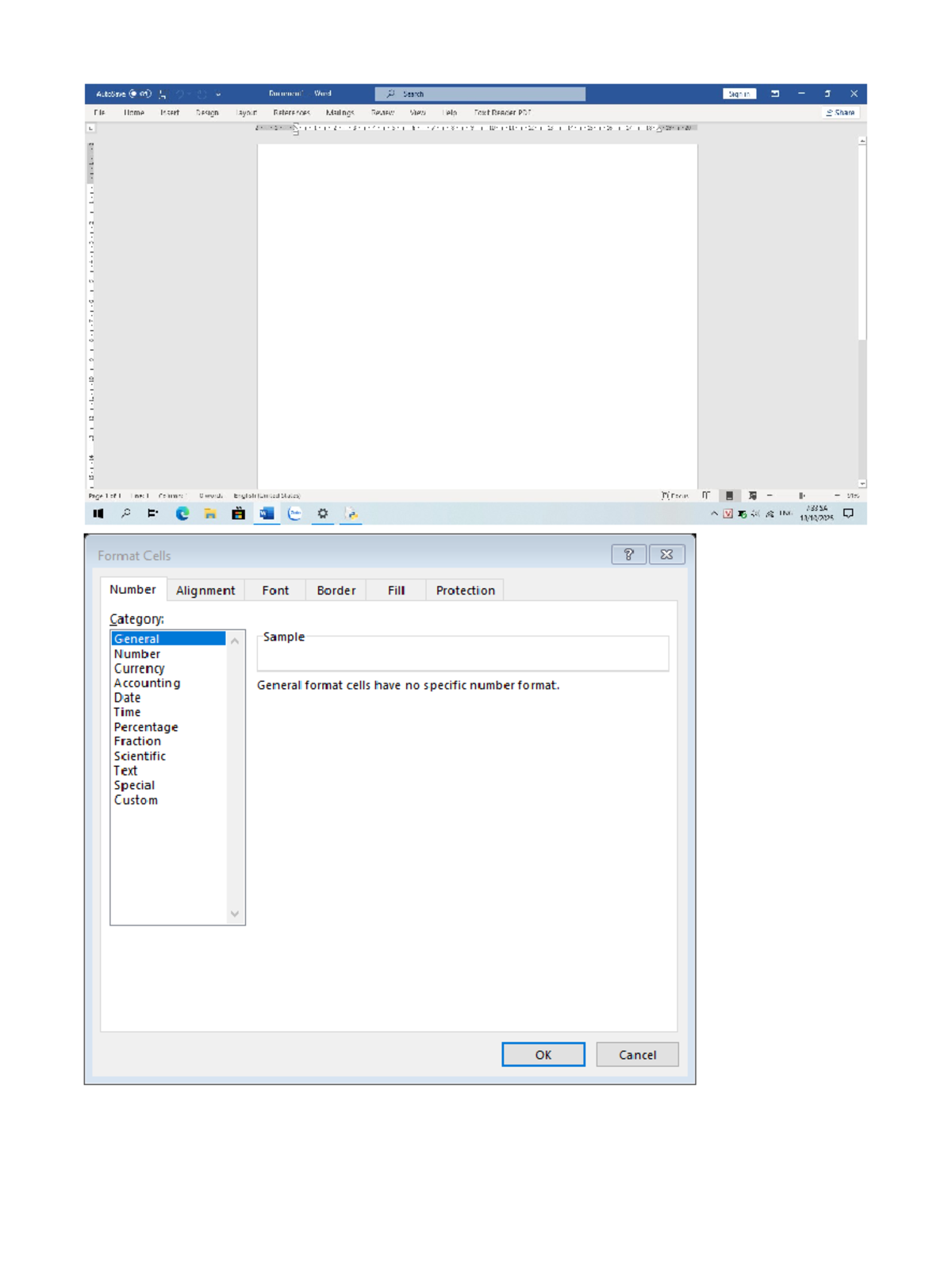
Task: Open the Border tab in Format Cells
Action: pyautogui.click(x=336, y=591)
